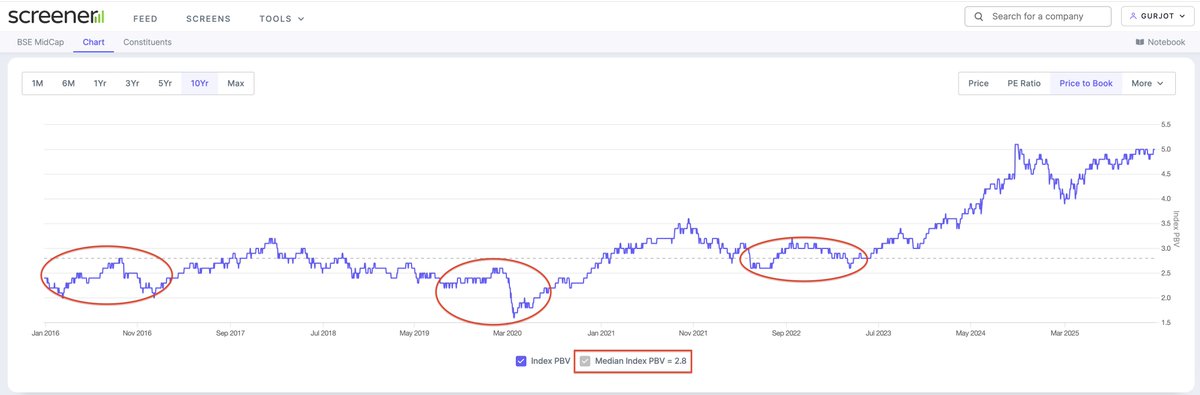This screenshot has width=1200, height=395.
Task: Set chart range to 3Yr
Action: point(132,83)
